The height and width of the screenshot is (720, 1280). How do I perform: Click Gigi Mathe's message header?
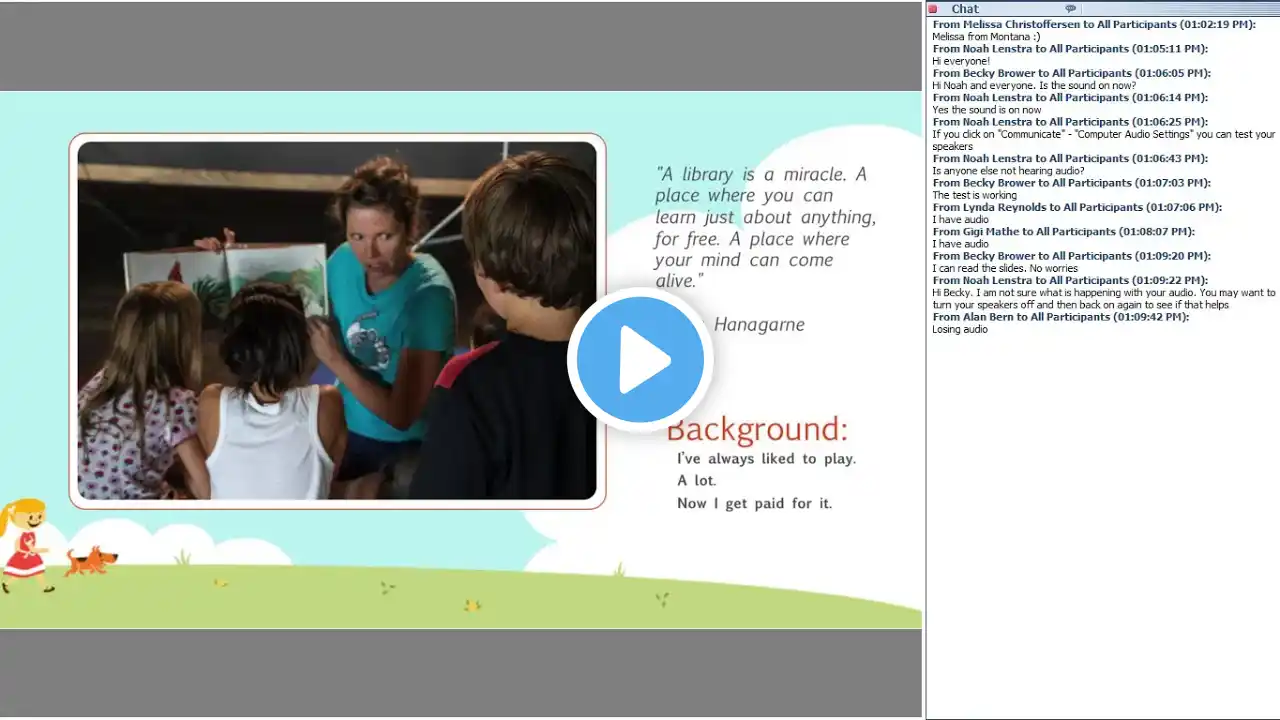pos(1063,232)
